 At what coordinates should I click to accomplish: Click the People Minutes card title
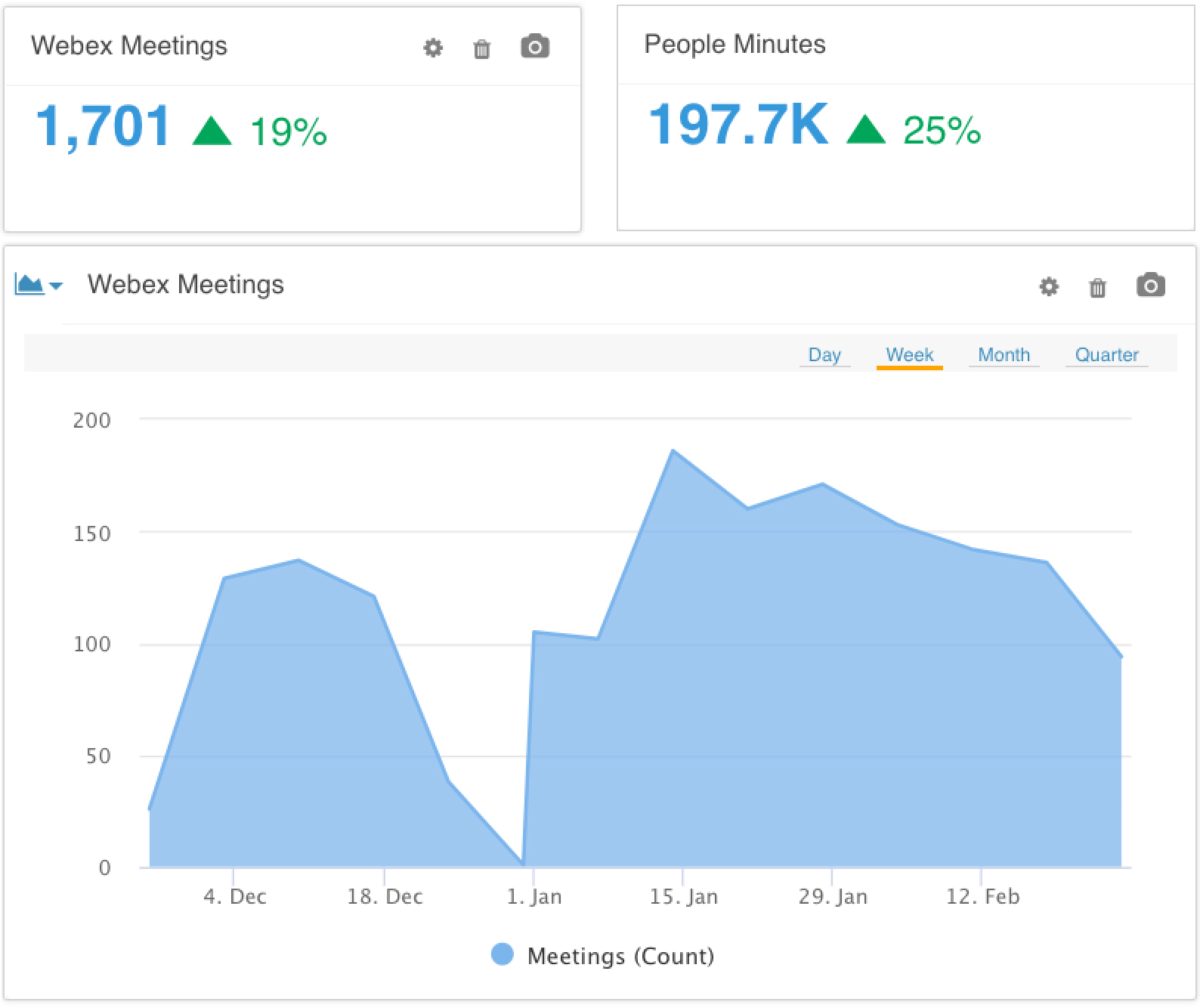click(x=735, y=44)
